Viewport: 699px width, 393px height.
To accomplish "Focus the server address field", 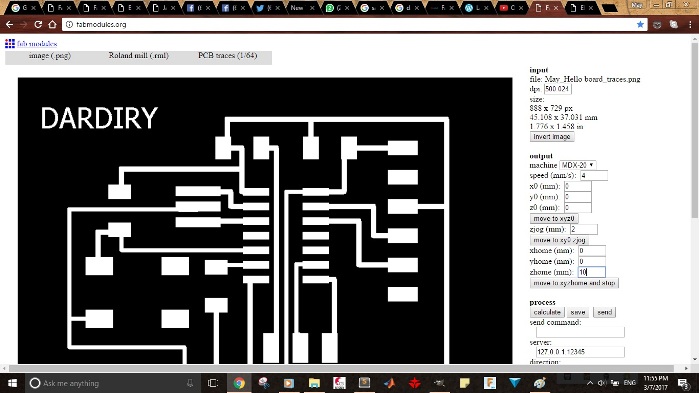I will click(580, 352).
